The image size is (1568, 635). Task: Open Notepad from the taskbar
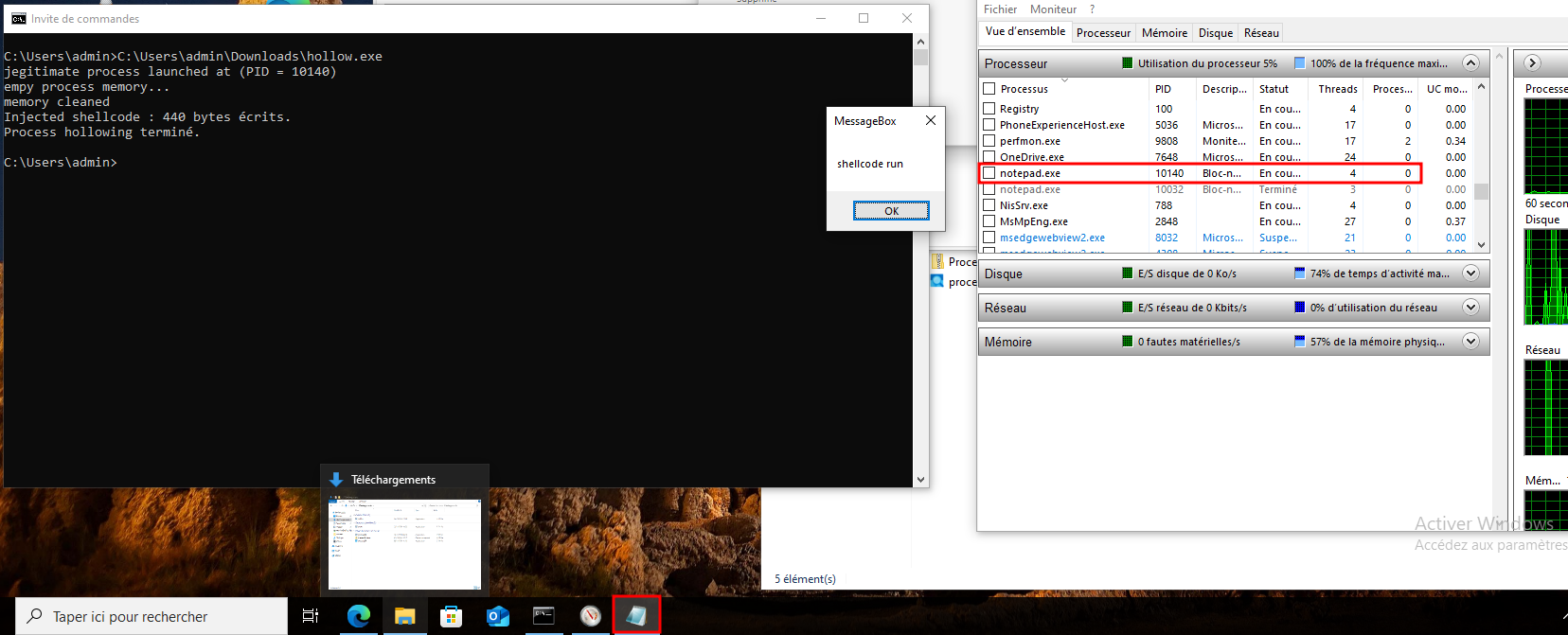(636, 616)
